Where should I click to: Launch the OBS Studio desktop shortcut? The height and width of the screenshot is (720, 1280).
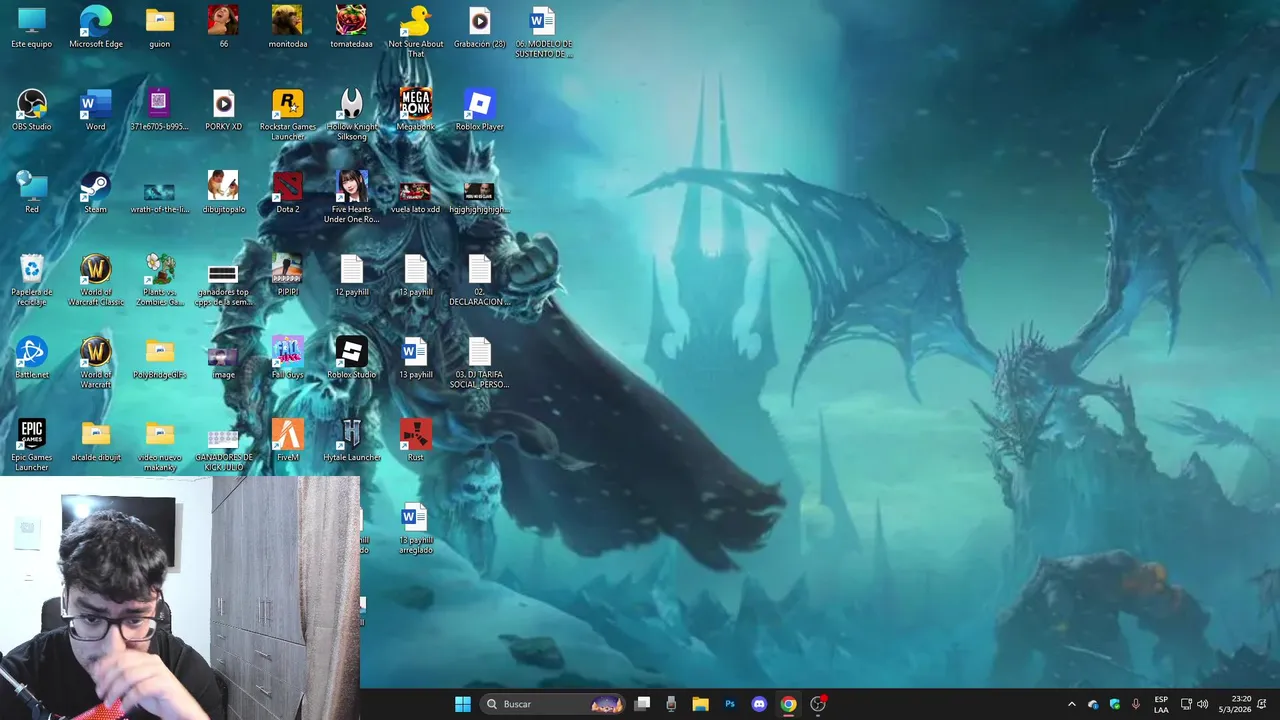32,111
